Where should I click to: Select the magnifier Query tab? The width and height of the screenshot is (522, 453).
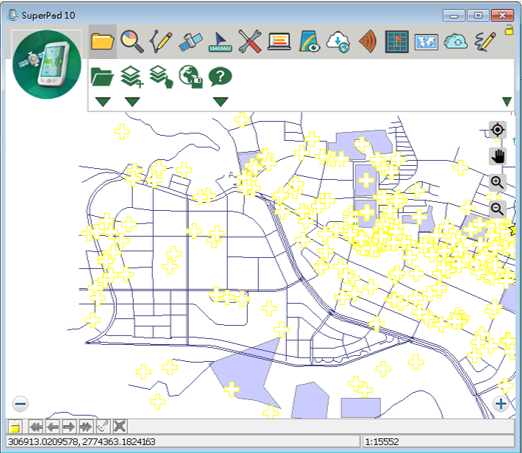(132, 41)
